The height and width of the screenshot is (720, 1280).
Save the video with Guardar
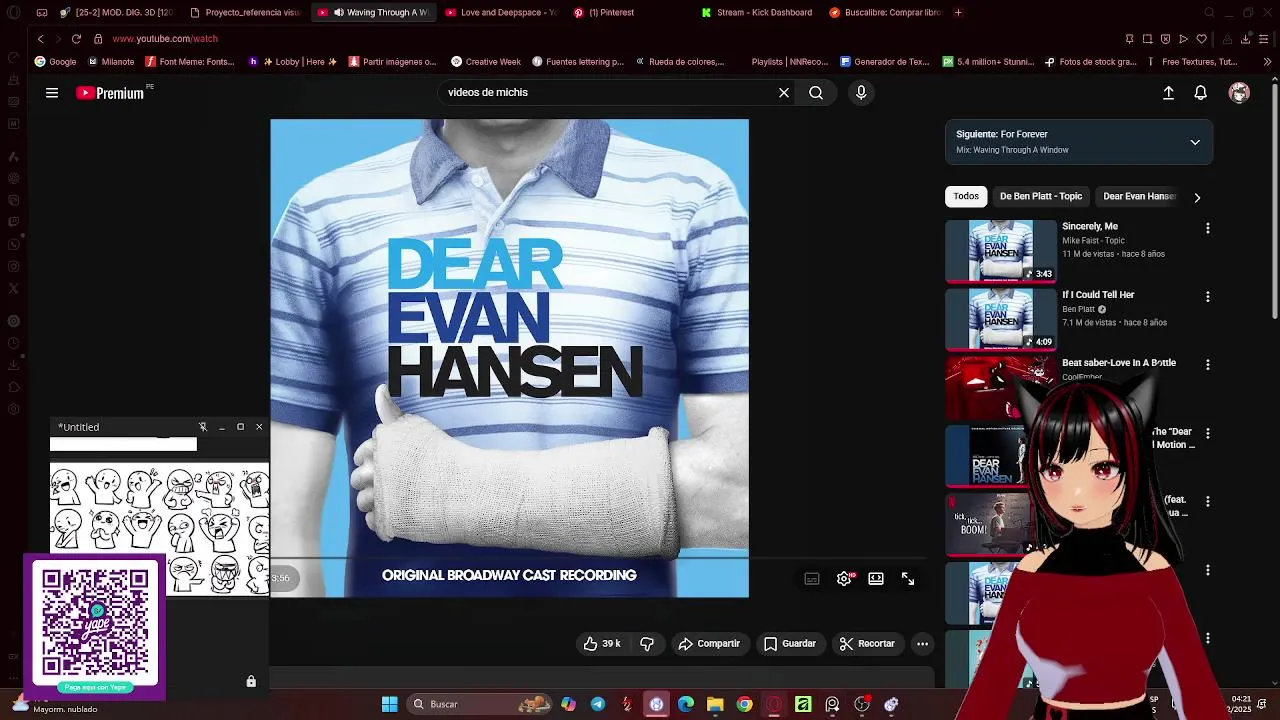(790, 644)
